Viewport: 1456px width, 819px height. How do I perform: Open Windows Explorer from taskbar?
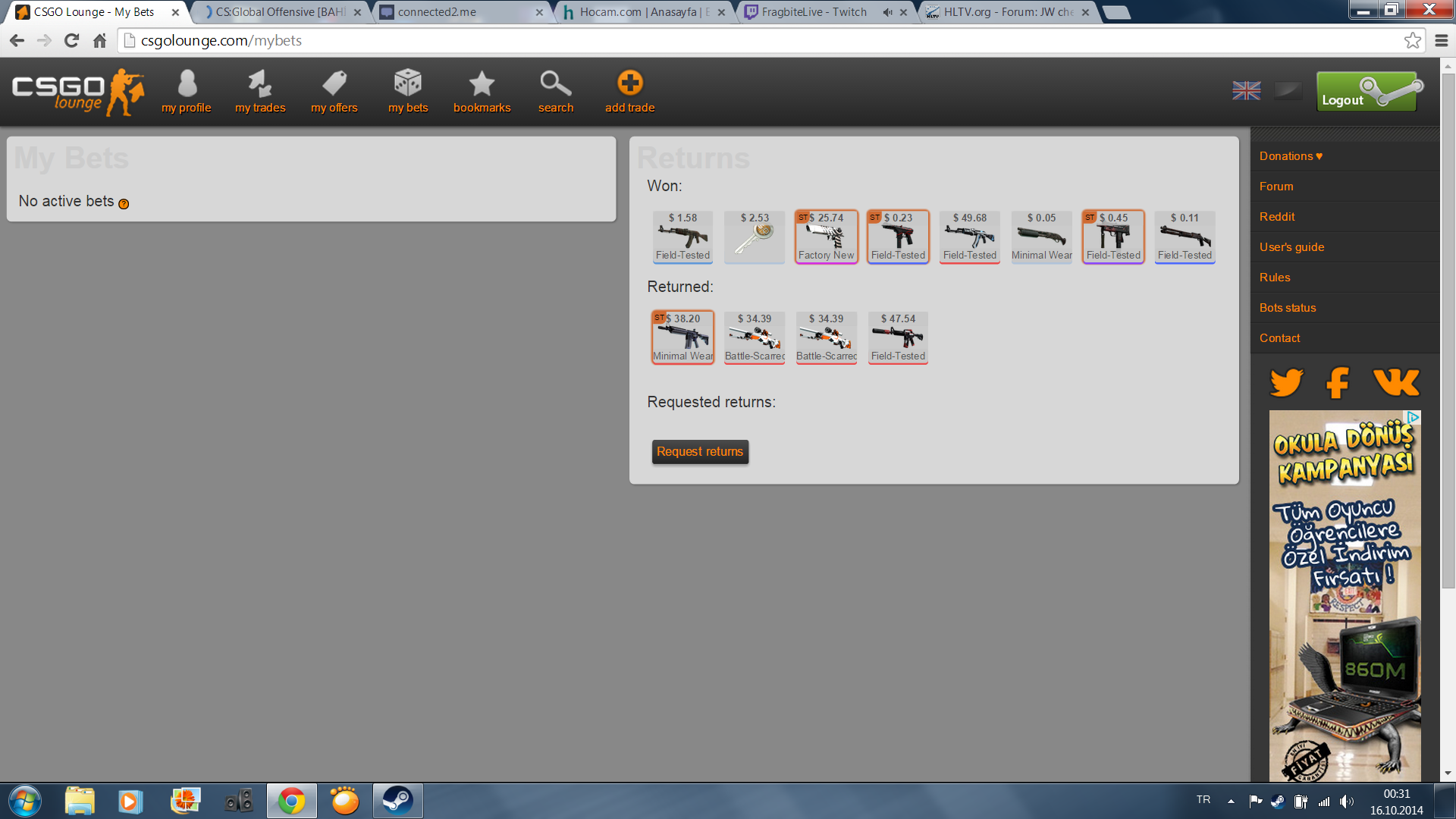coord(80,801)
